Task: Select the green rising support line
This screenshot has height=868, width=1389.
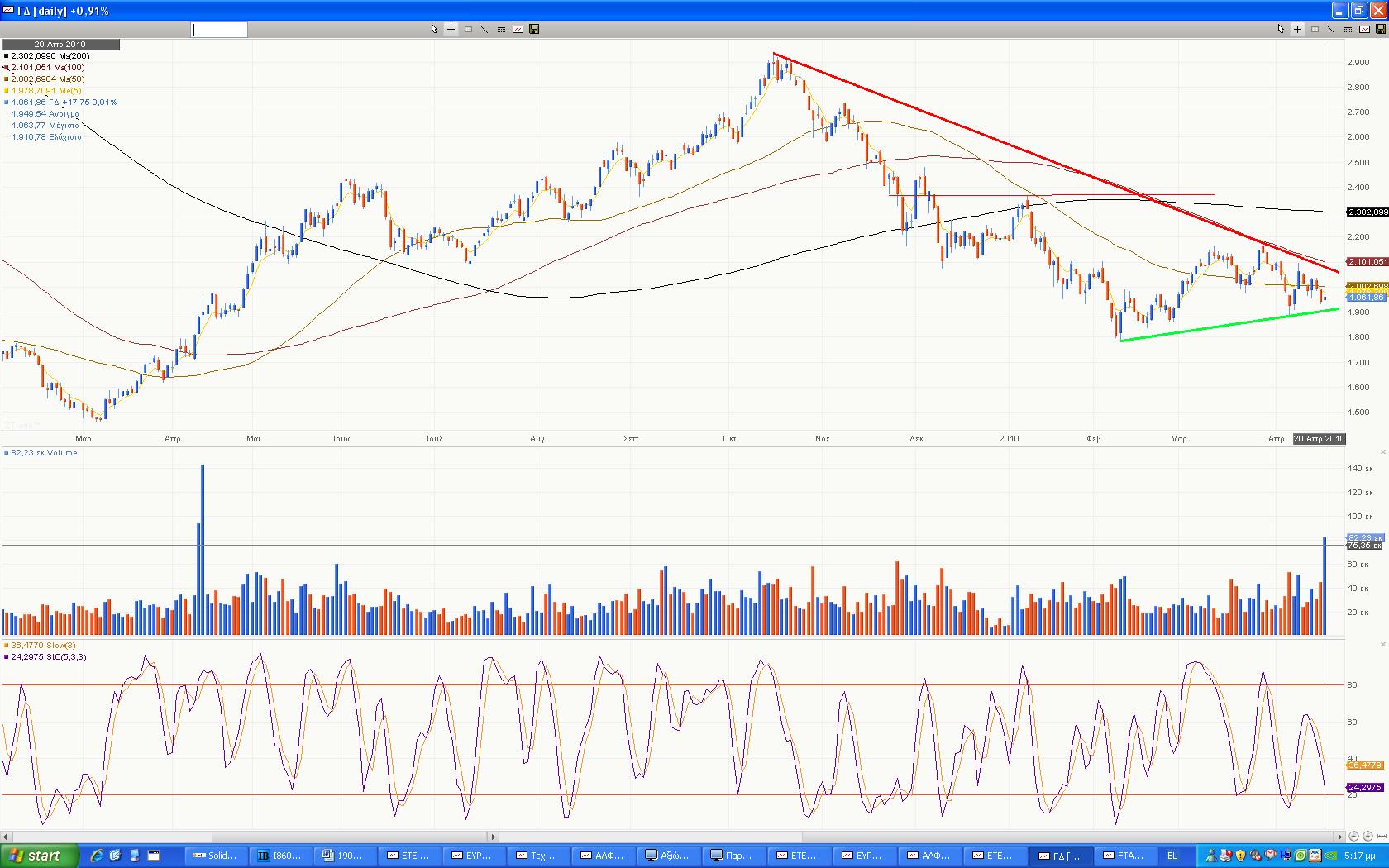Action: (1230, 325)
